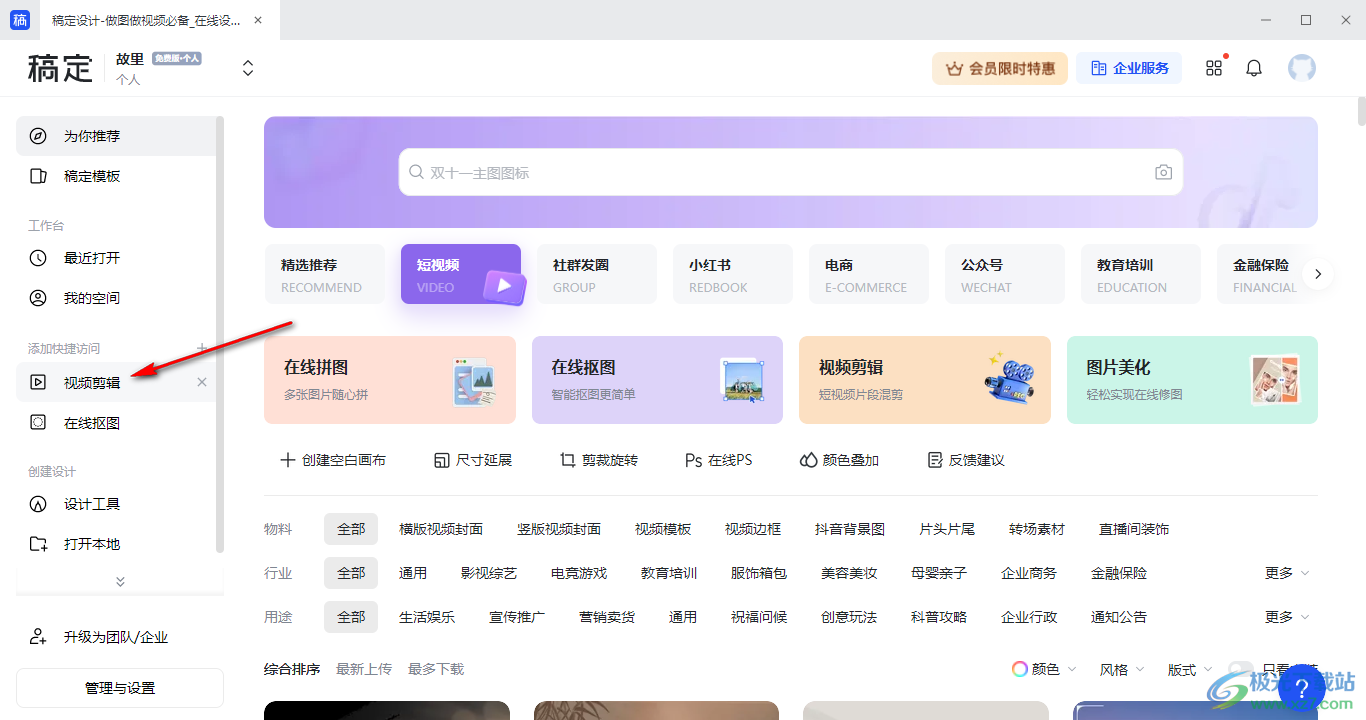Screen dimensions: 1366x720
Task: Switch to 社群发圈 category tab
Action: coord(597,274)
